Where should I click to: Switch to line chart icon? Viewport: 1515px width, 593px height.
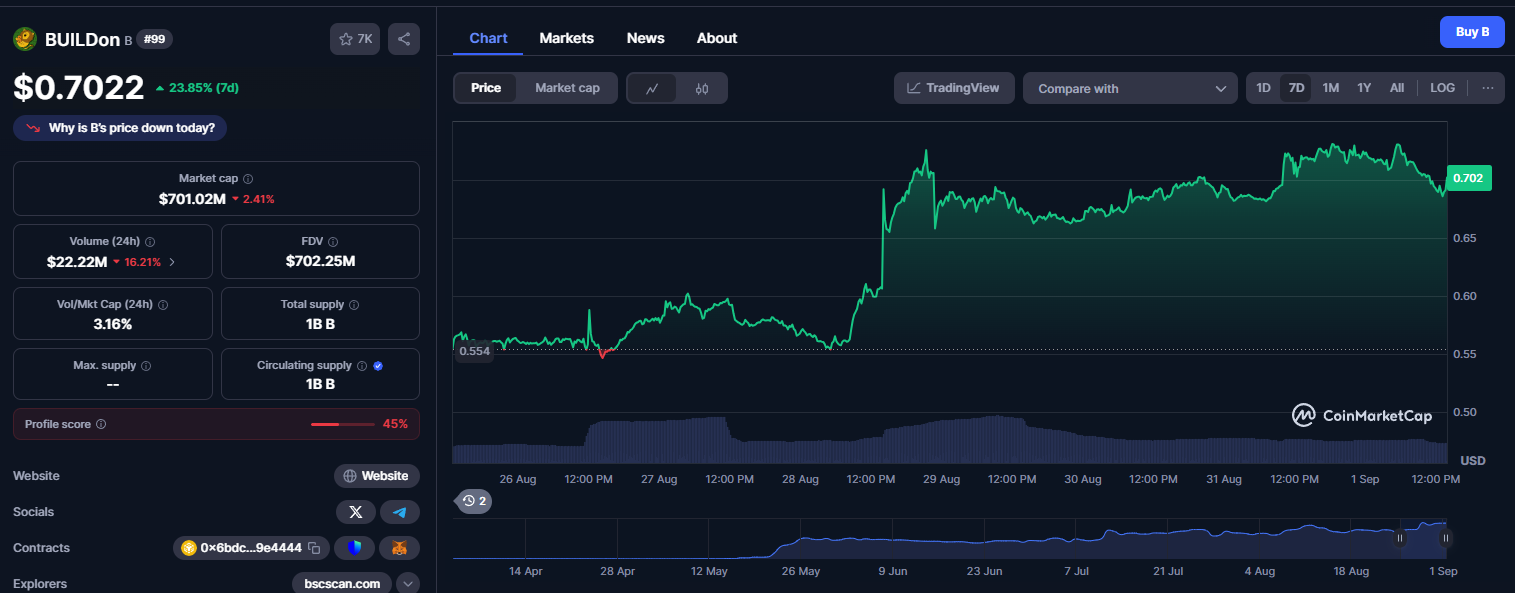pyautogui.click(x=652, y=88)
